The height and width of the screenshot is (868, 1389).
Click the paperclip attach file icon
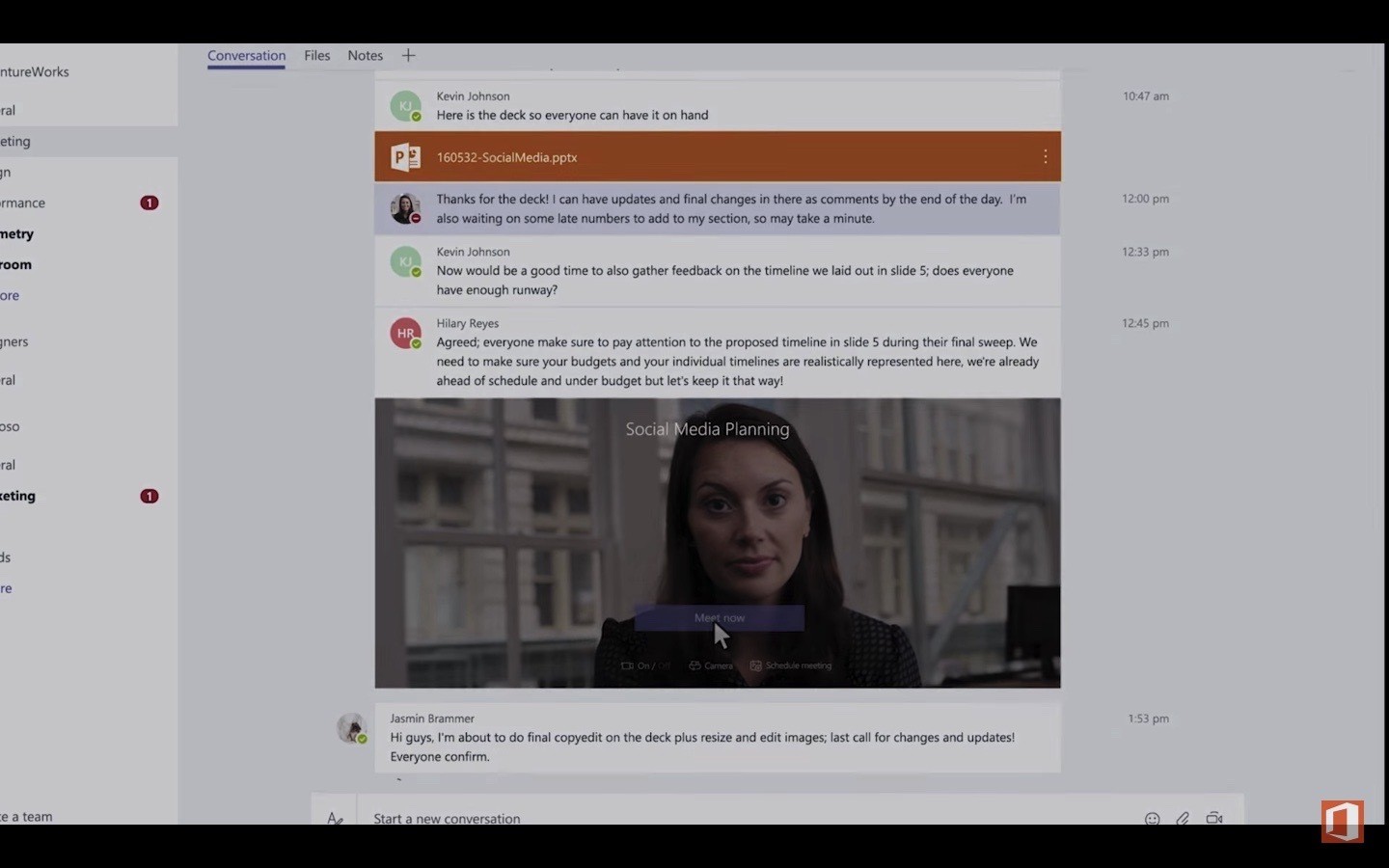[x=1183, y=818]
